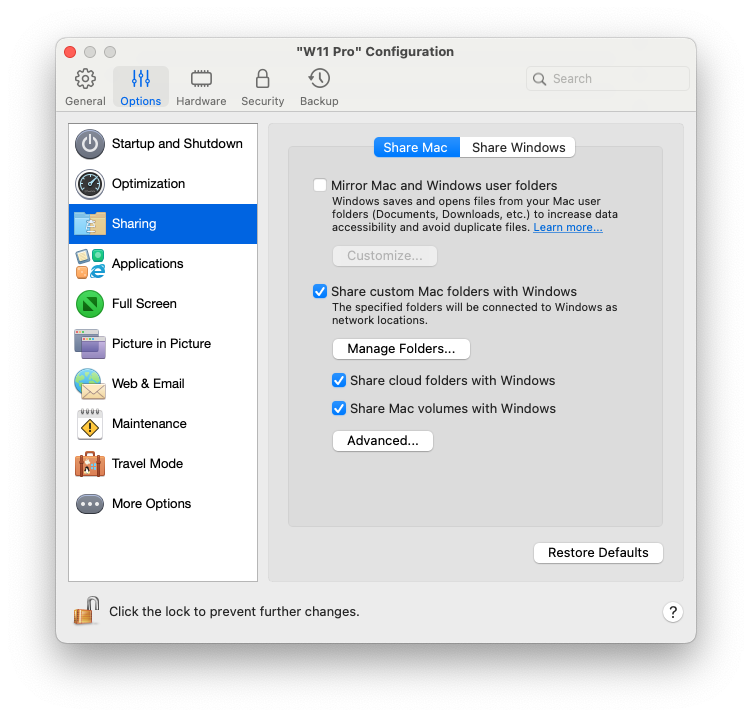Open Applications settings in sidebar
Screen dimensions: 752x717
pos(163,264)
